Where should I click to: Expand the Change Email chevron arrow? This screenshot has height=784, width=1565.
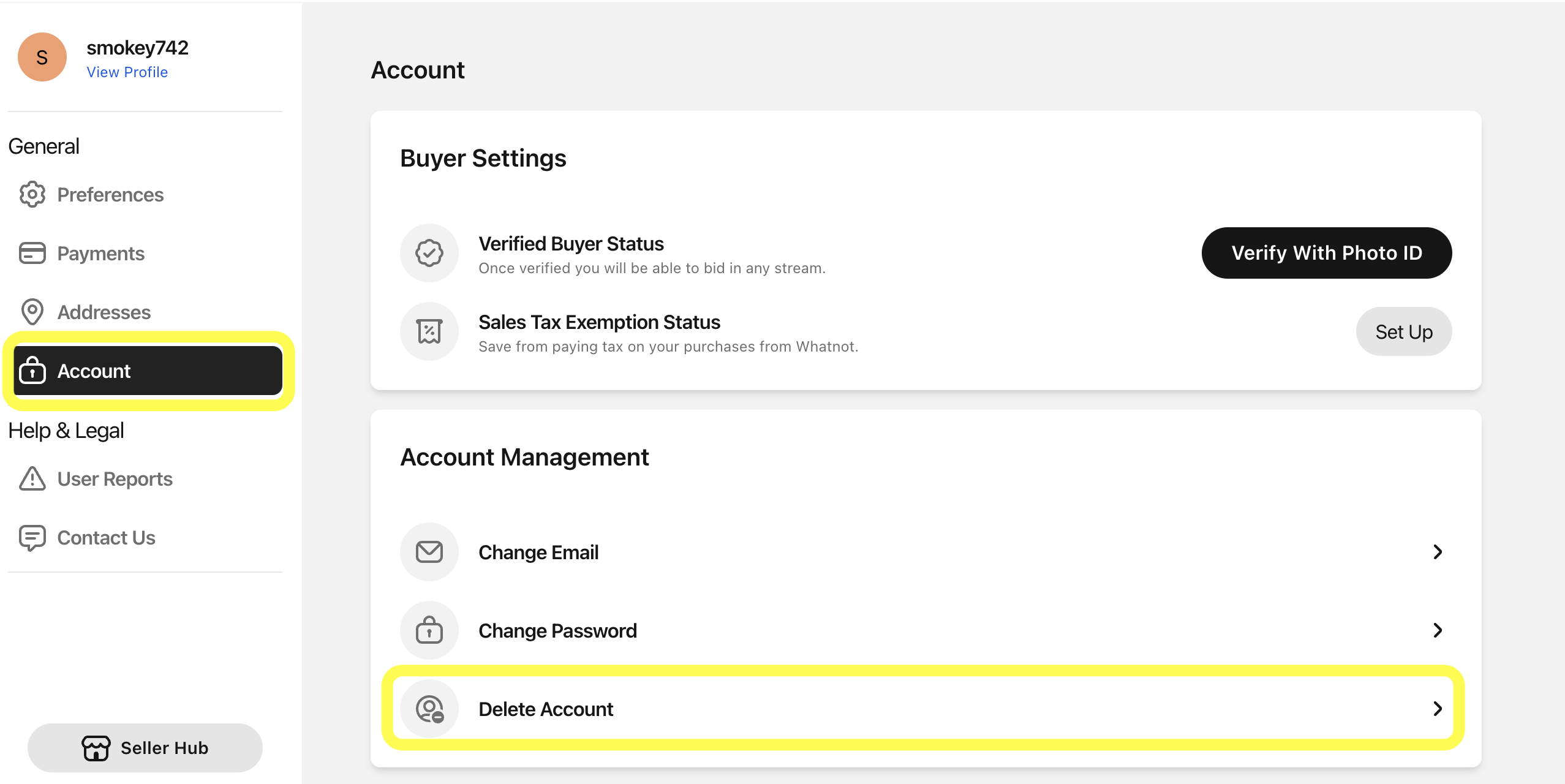point(1438,552)
